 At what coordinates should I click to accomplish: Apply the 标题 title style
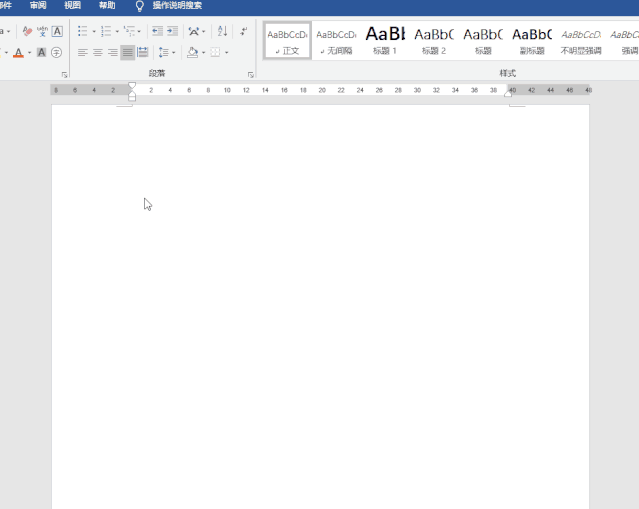click(x=483, y=41)
